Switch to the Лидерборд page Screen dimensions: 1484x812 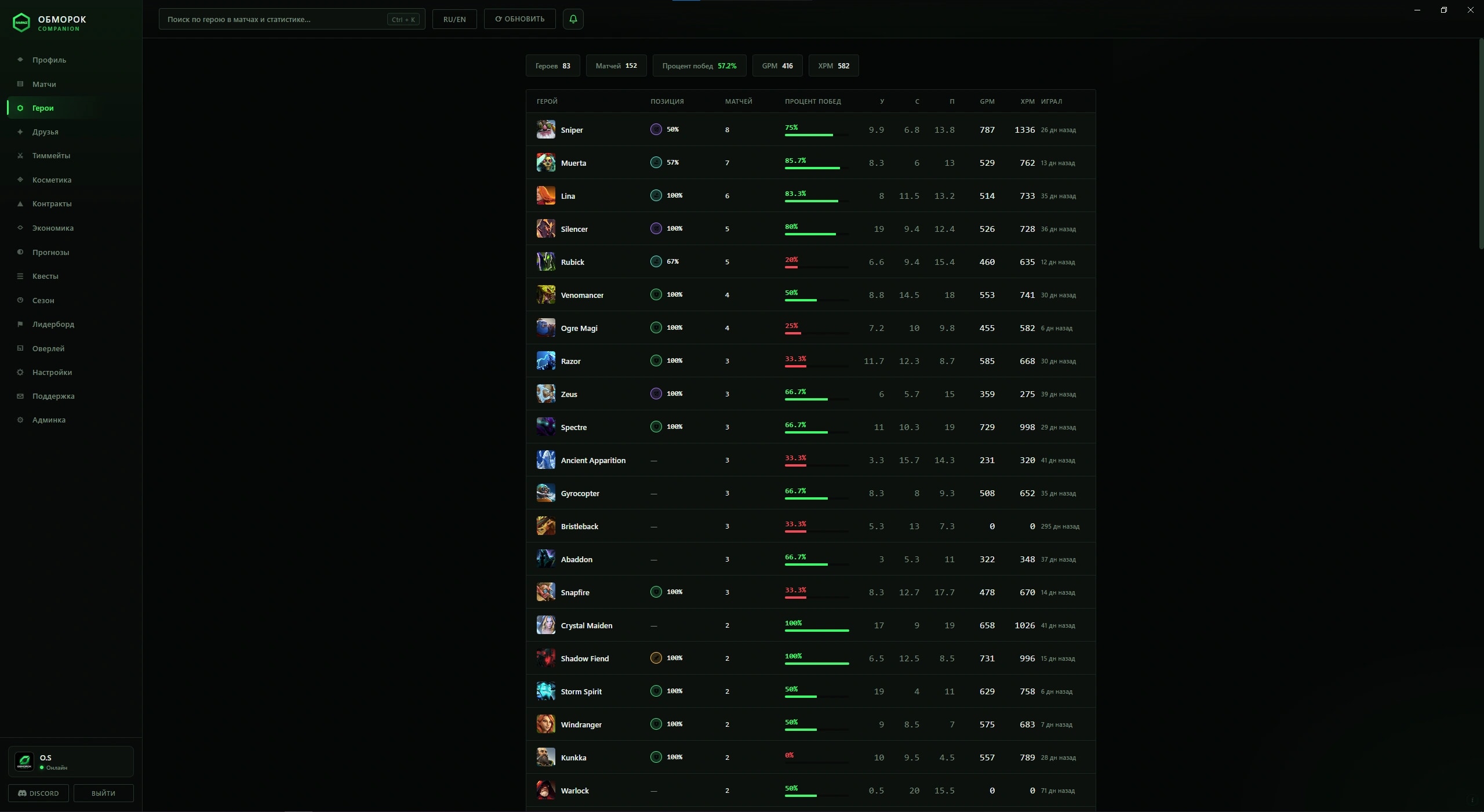click(71, 324)
